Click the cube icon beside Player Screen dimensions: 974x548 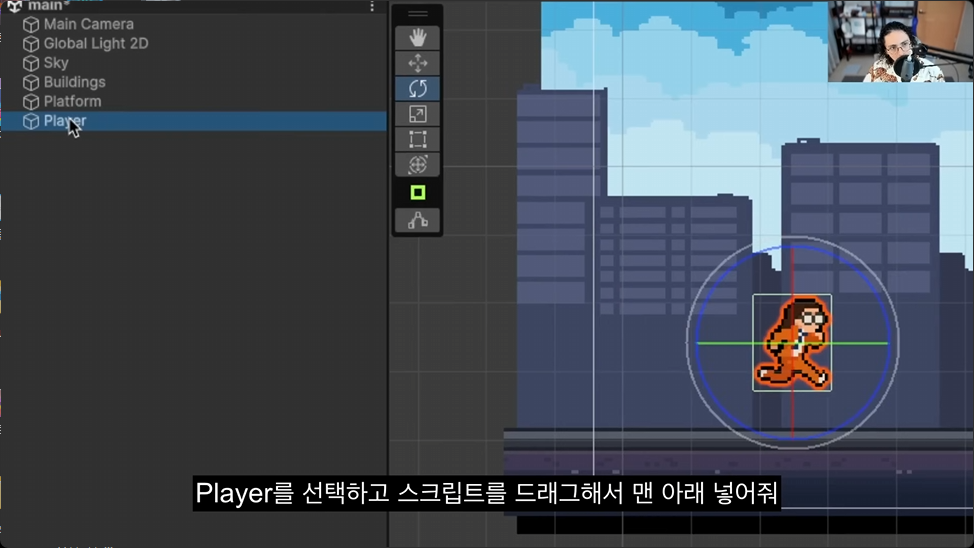(x=30, y=121)
